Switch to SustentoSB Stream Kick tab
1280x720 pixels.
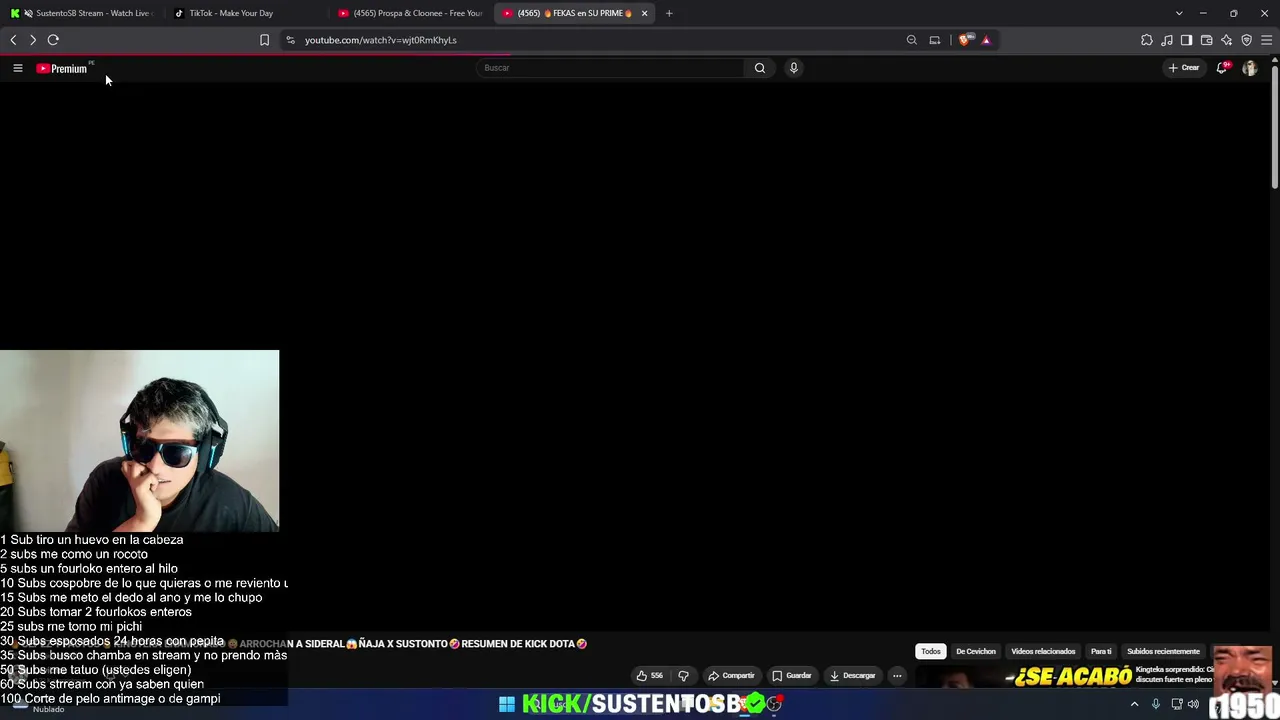[82, 13]
